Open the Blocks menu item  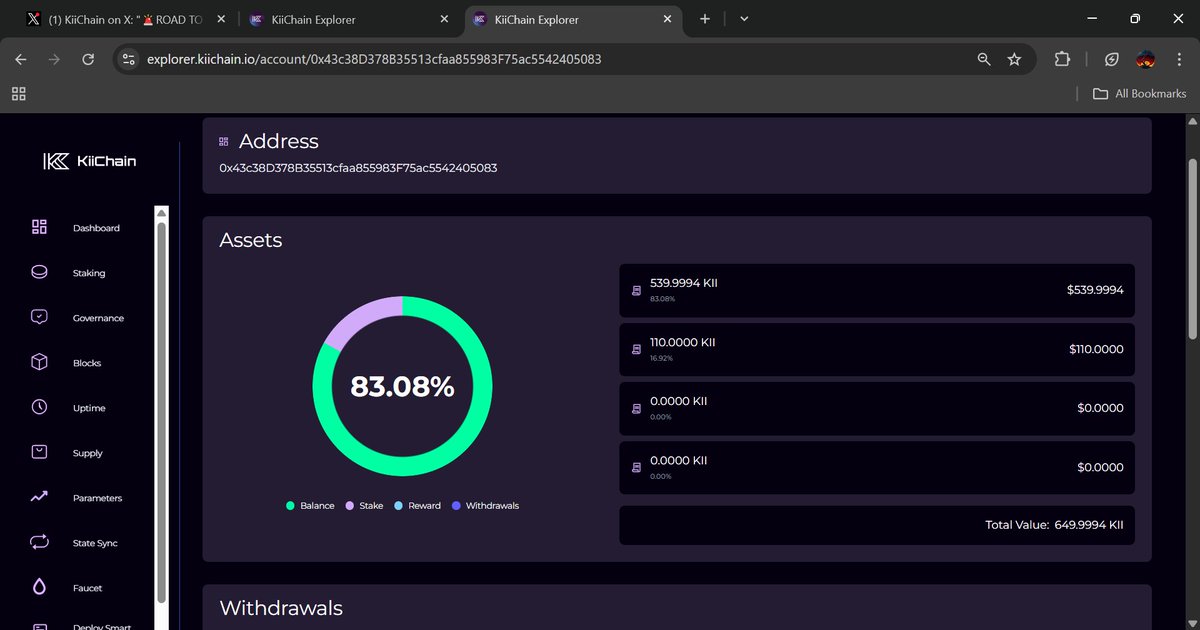87,363
